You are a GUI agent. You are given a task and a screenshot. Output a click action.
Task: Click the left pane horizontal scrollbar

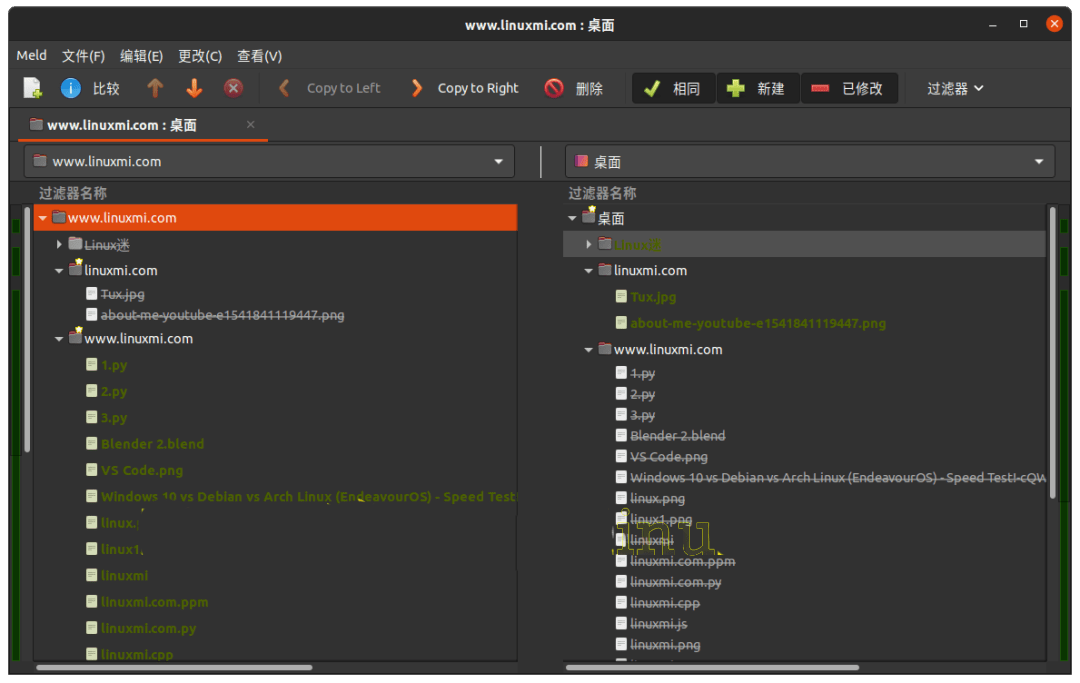(x=174, y=667)
